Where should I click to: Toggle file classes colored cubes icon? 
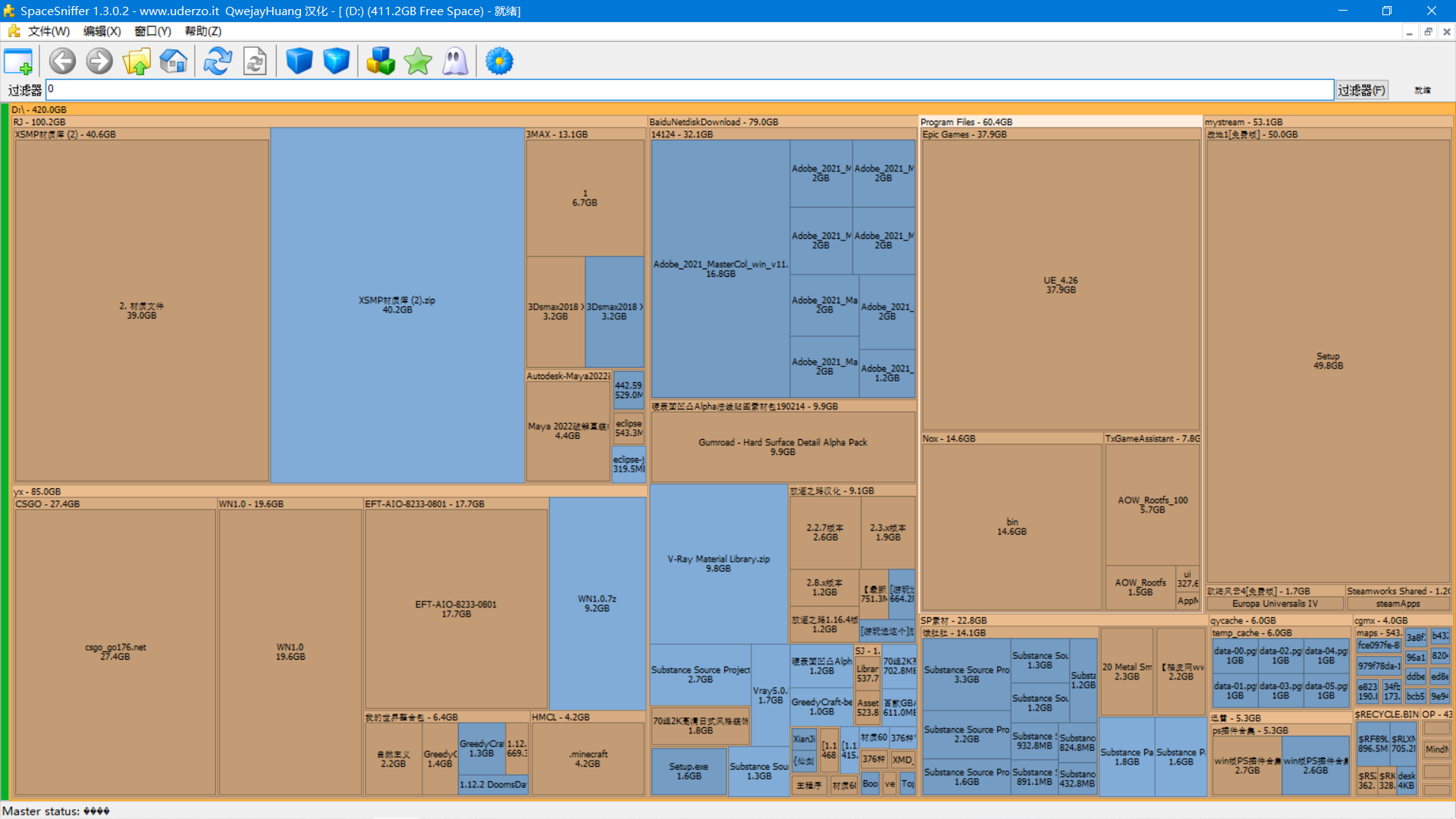[381, 61]
